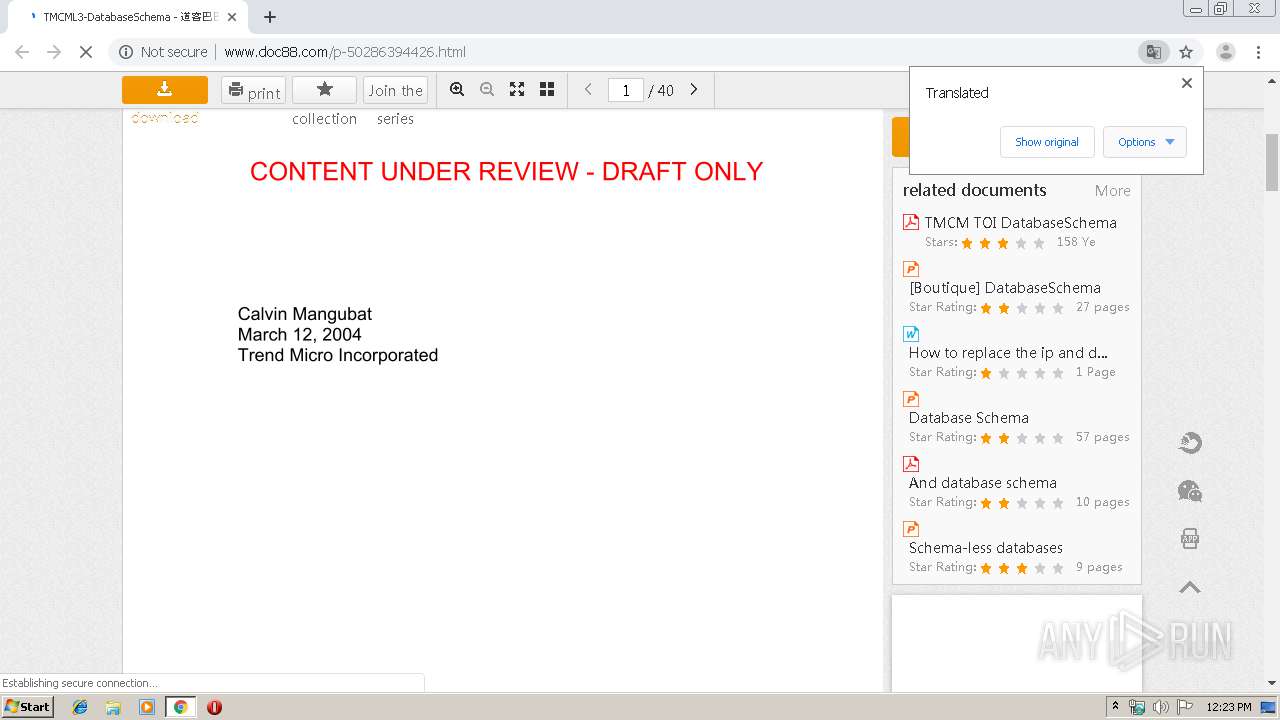Click the volume icon in system tray
This screenshot has height=720, width=1280.
(1161, 707)
